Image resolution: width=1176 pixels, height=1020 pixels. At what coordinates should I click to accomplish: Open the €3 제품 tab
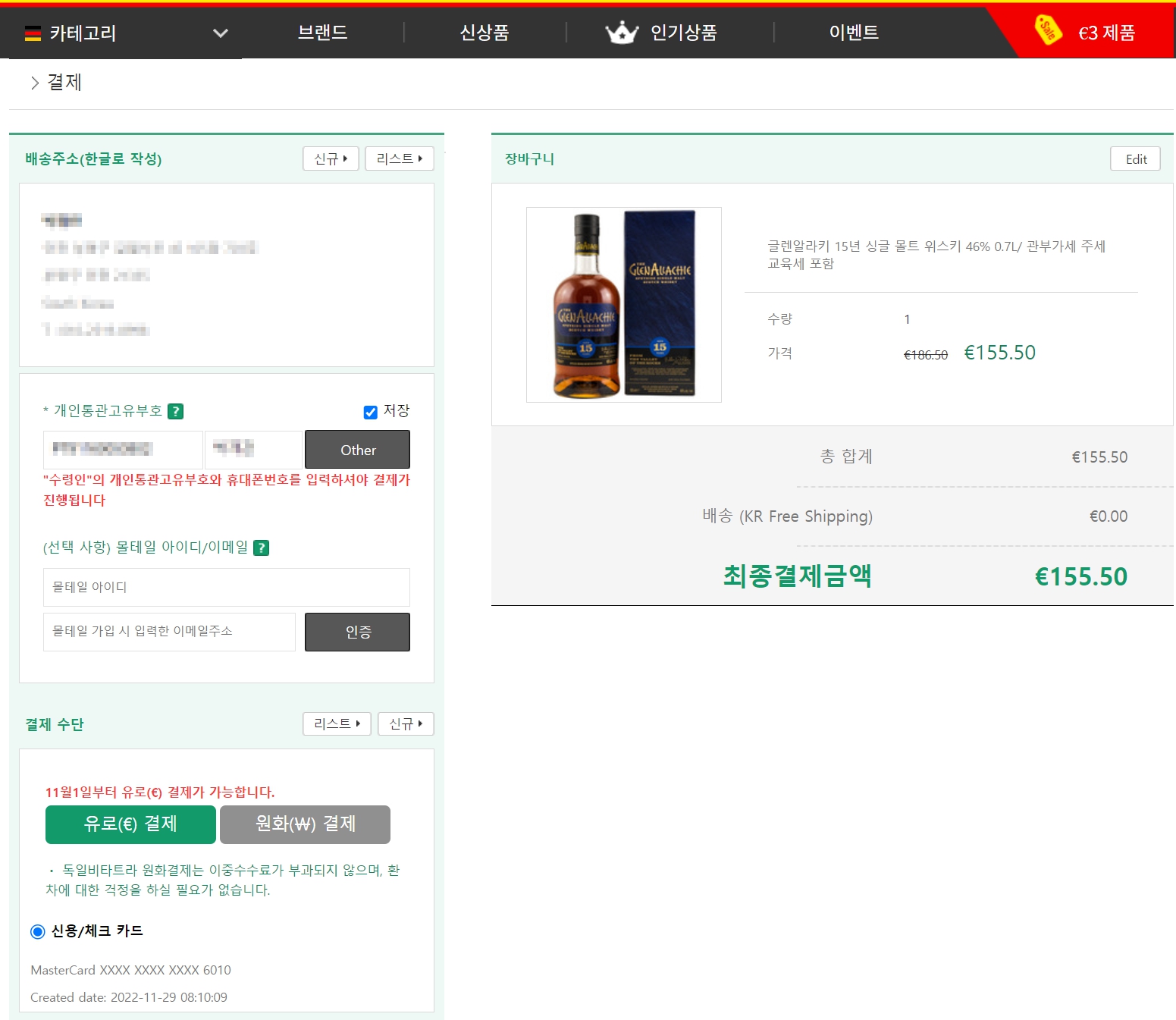tap(1106, 33)
